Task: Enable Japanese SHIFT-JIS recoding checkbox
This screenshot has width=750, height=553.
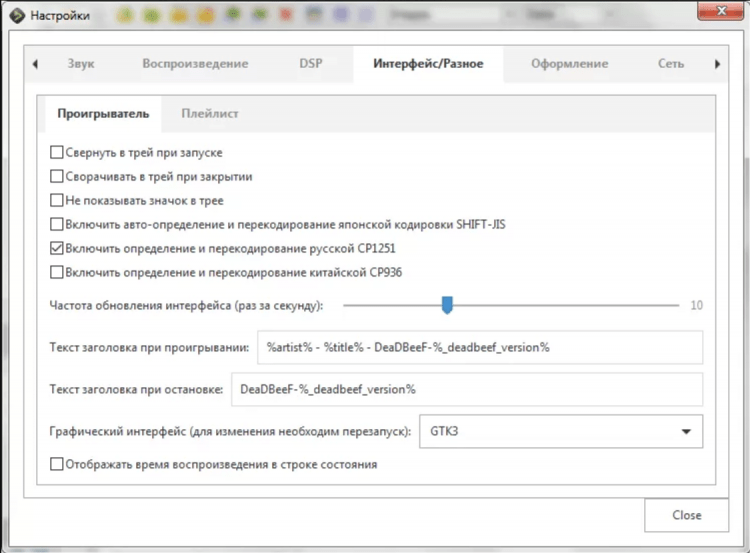Action: coord(56,225)
